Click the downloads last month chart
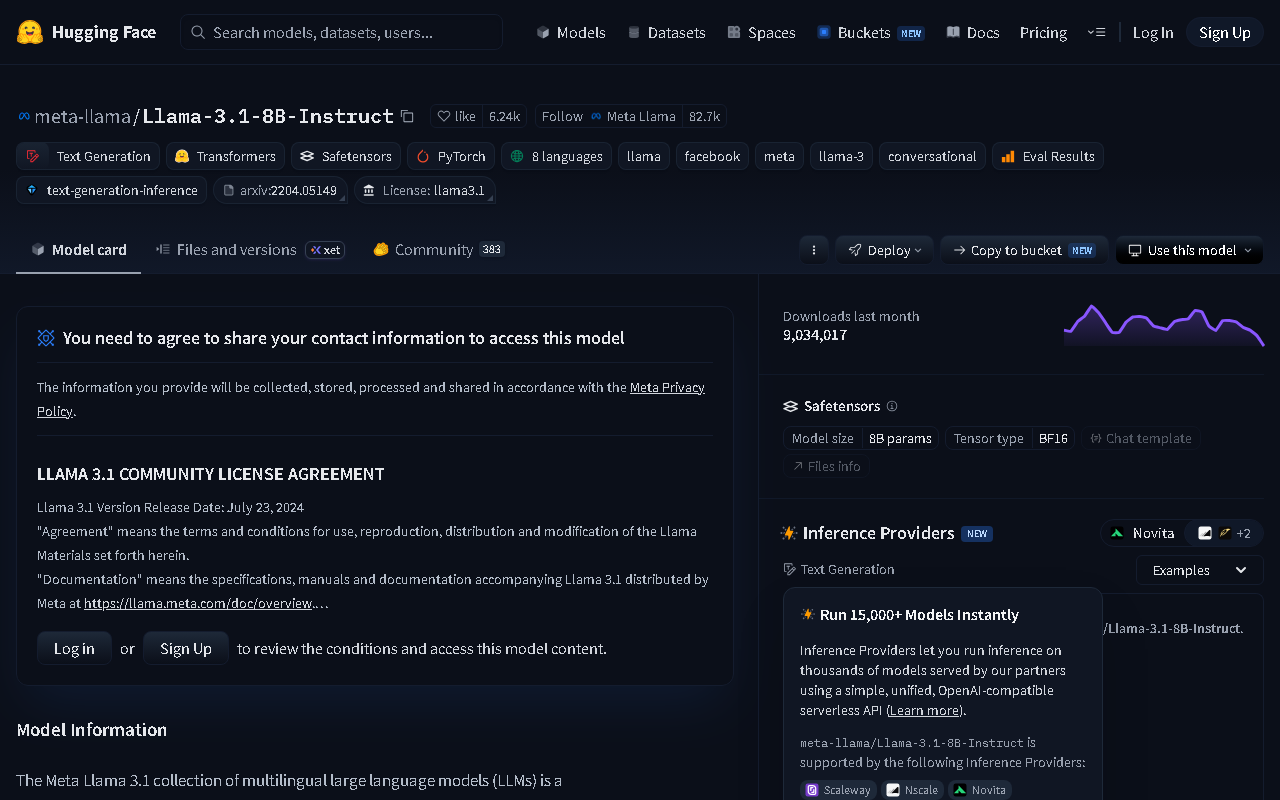Image resolution: width=1280 pixels, height=800 pixels. coord(1163,325)
